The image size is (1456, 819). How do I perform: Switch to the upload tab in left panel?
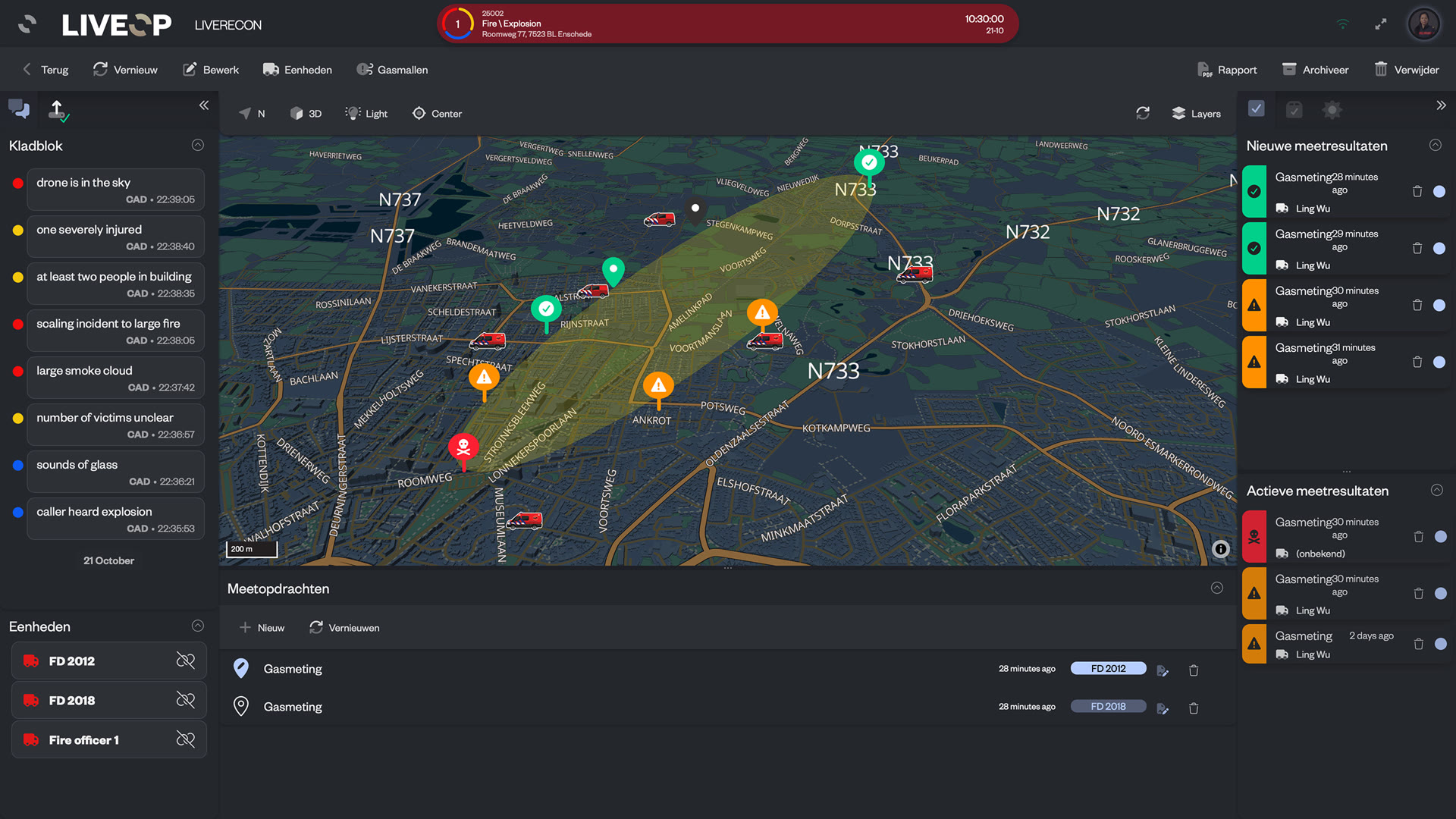coord(58,111)
